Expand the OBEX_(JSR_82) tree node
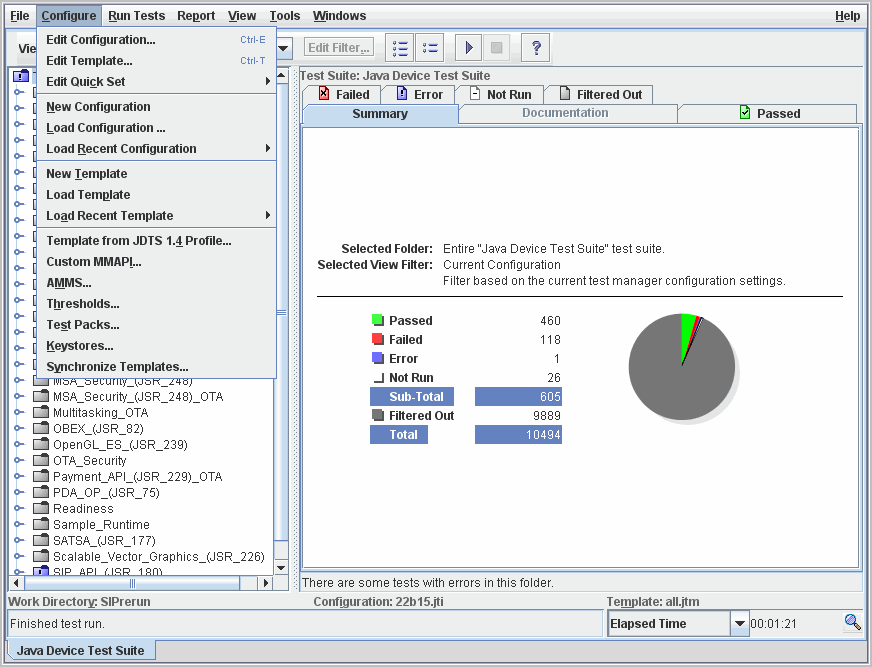Image resolution: width=872 pixels, height=667 pixels. [19, 428]
